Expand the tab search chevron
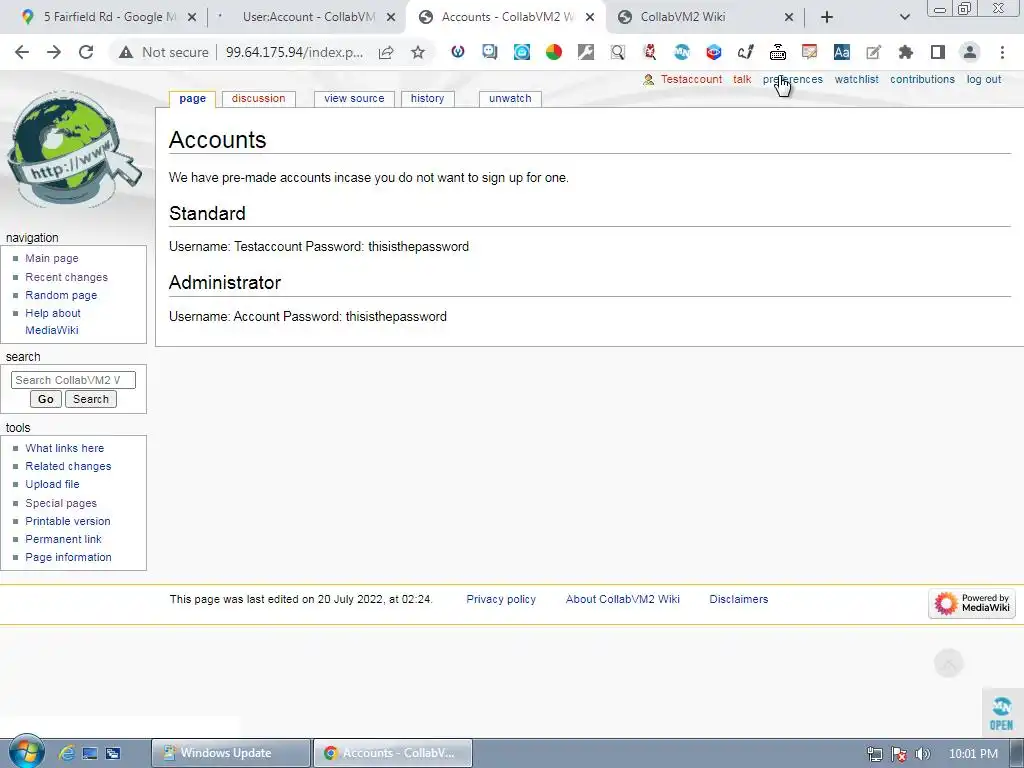 pyautogui.click(x=904, y=18)
